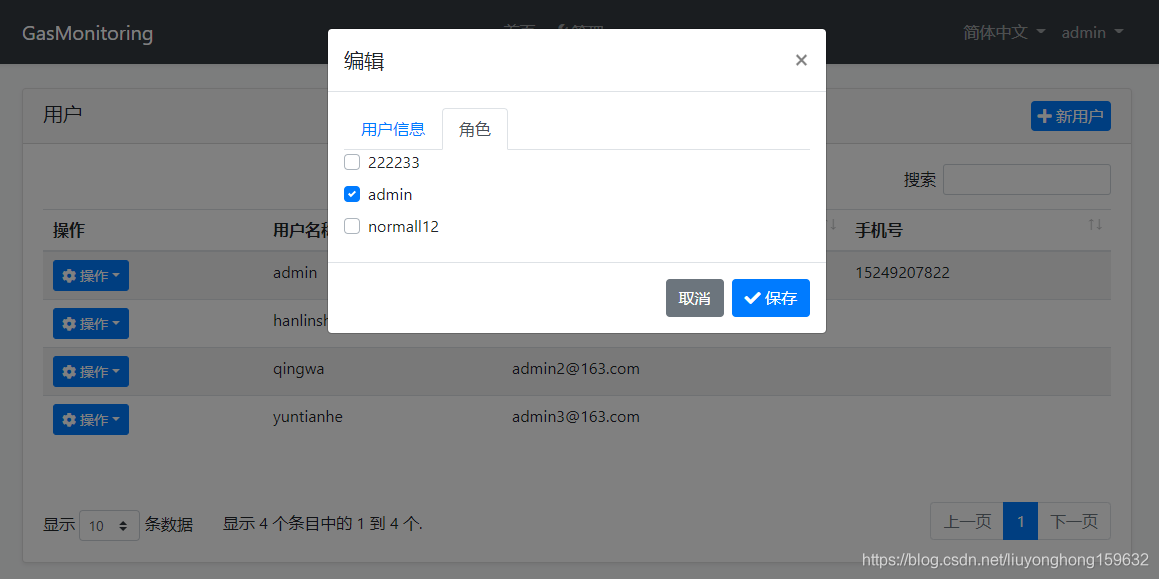Switch to the 用户信息 tab
This screenshot has width=1159, height=579.
(x=393, y=128)
